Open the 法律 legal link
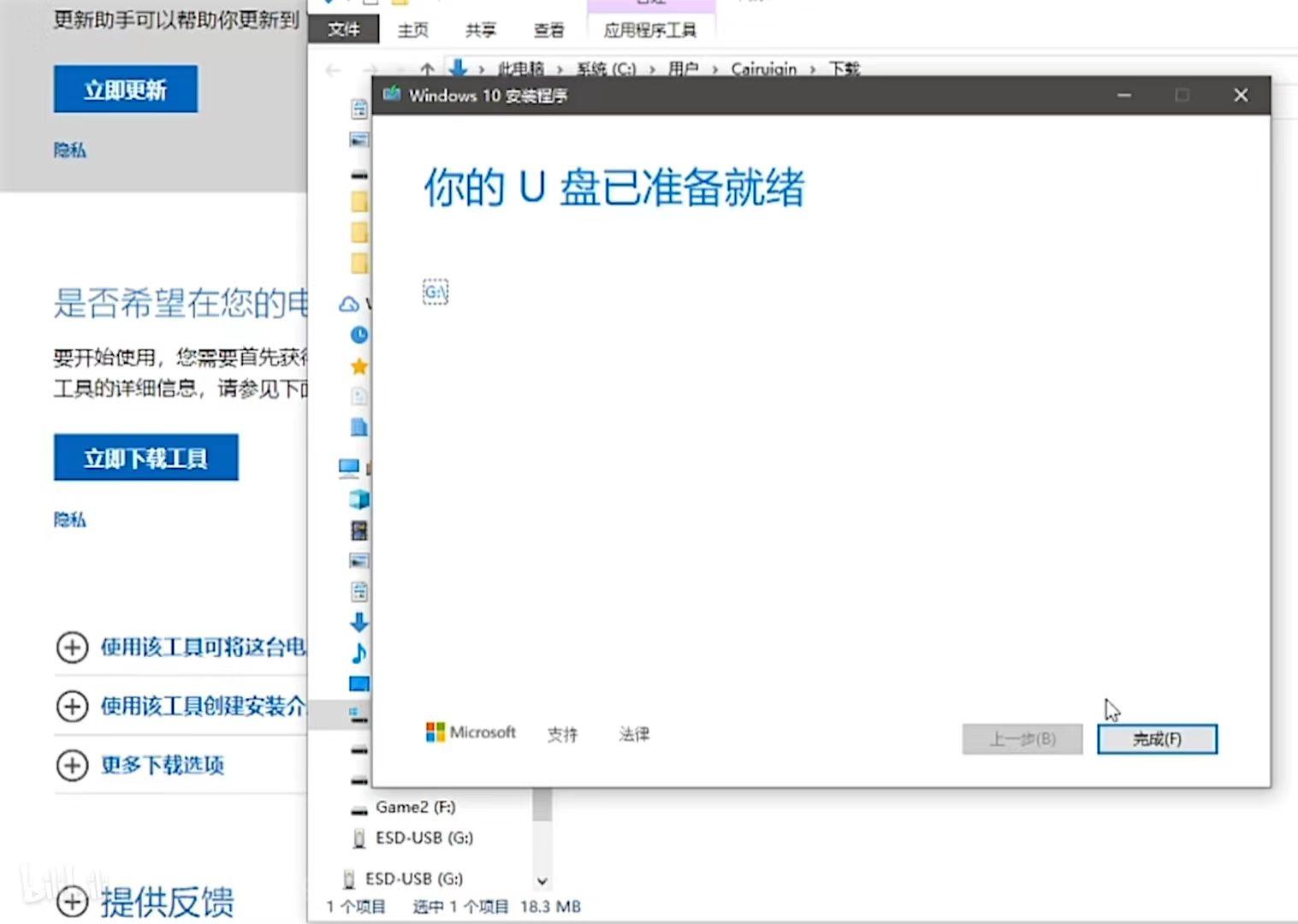The height and width of the screenshot is (924, 1298). [634, 734]
